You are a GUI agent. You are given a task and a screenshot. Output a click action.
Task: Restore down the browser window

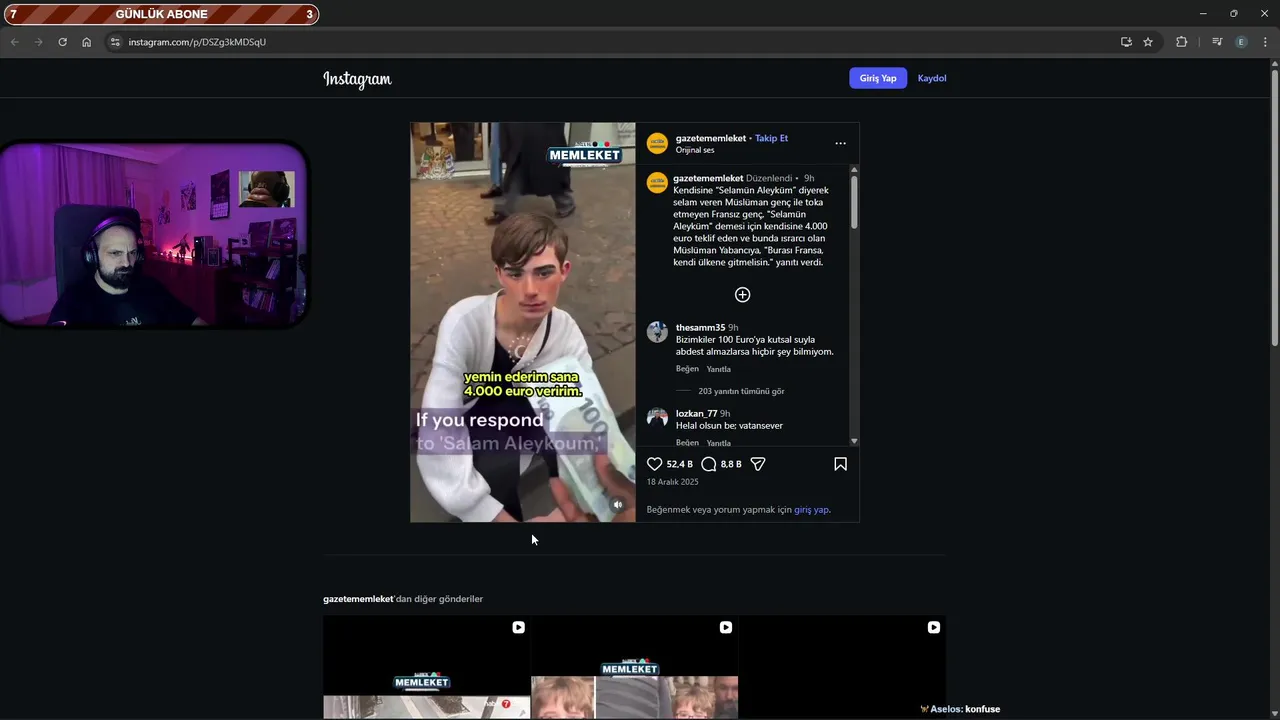point(1233,13)
